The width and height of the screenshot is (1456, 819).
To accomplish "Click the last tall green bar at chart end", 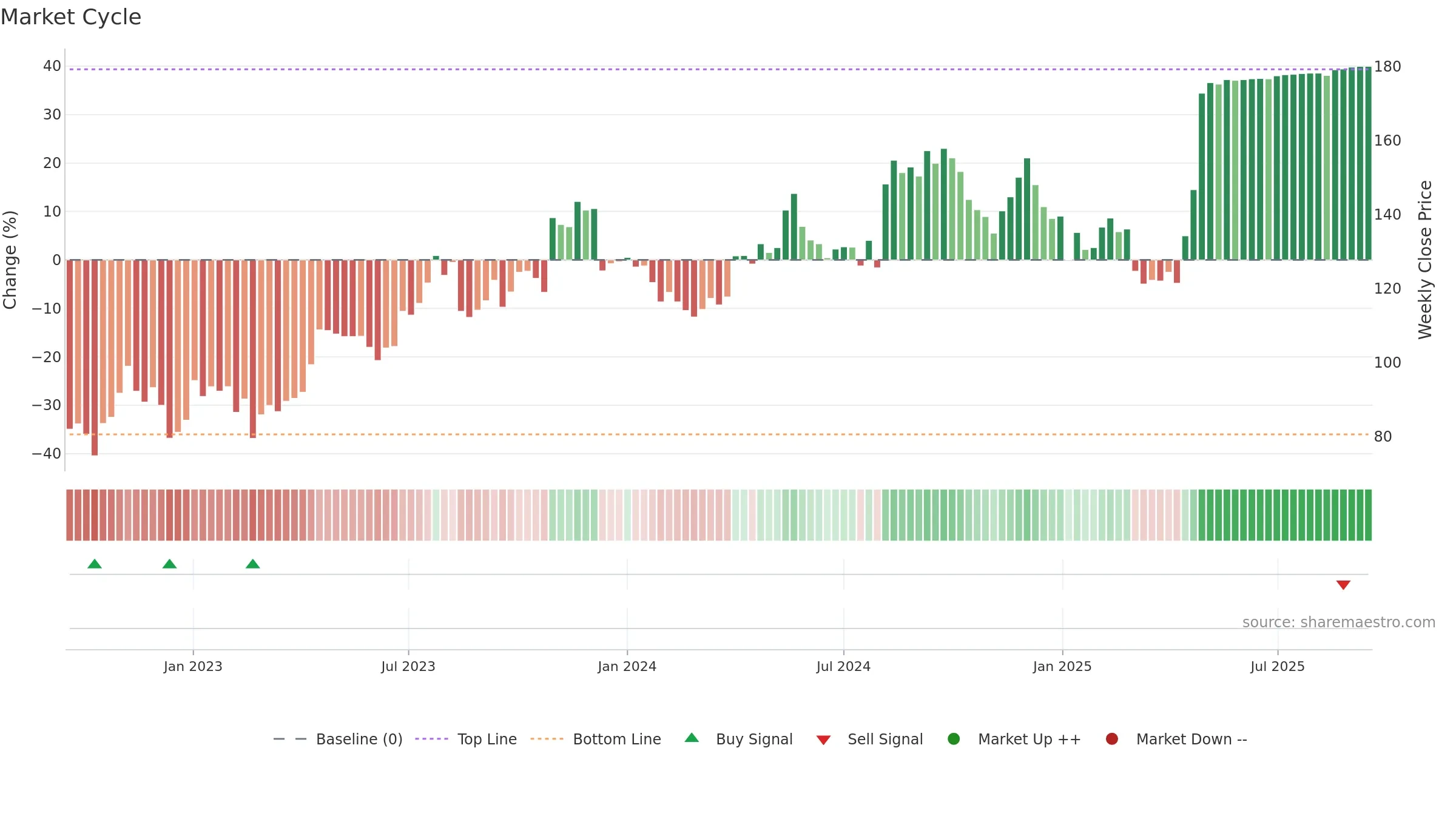I will [x=1368, y=163].
